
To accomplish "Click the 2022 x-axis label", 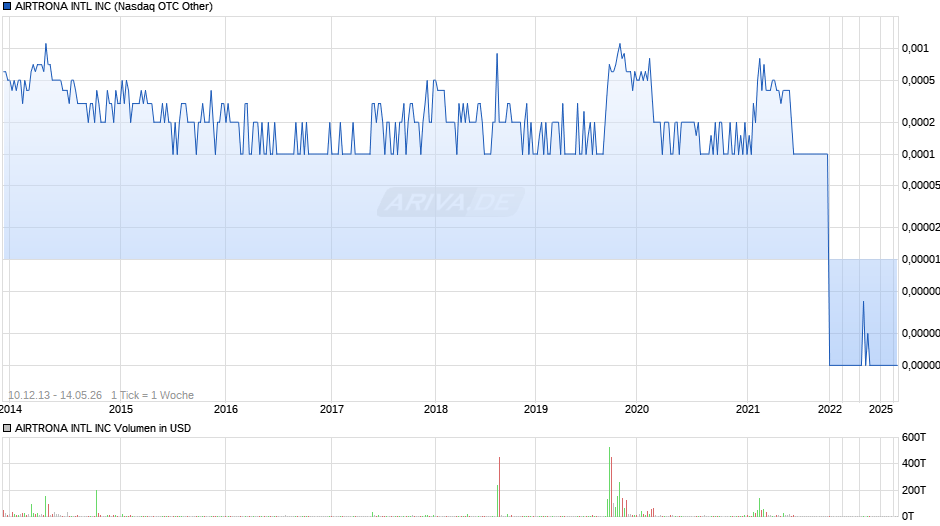I will 830,409.
